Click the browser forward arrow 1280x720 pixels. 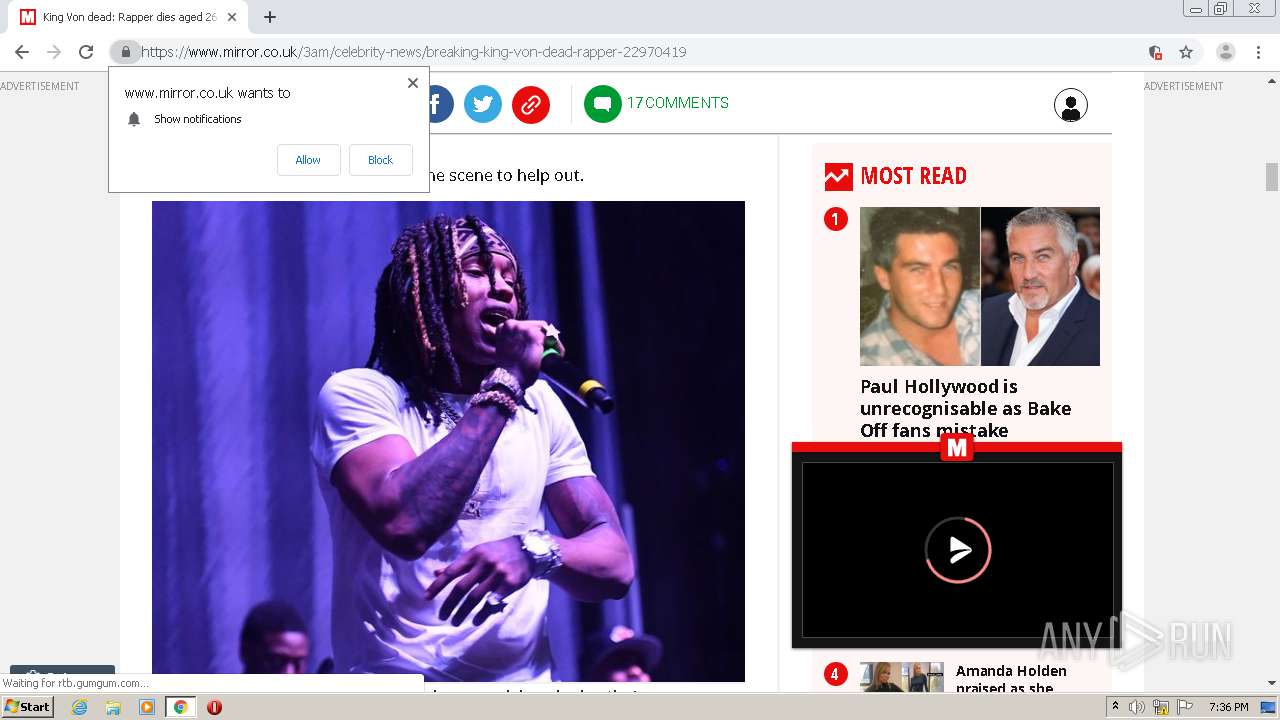54,52
